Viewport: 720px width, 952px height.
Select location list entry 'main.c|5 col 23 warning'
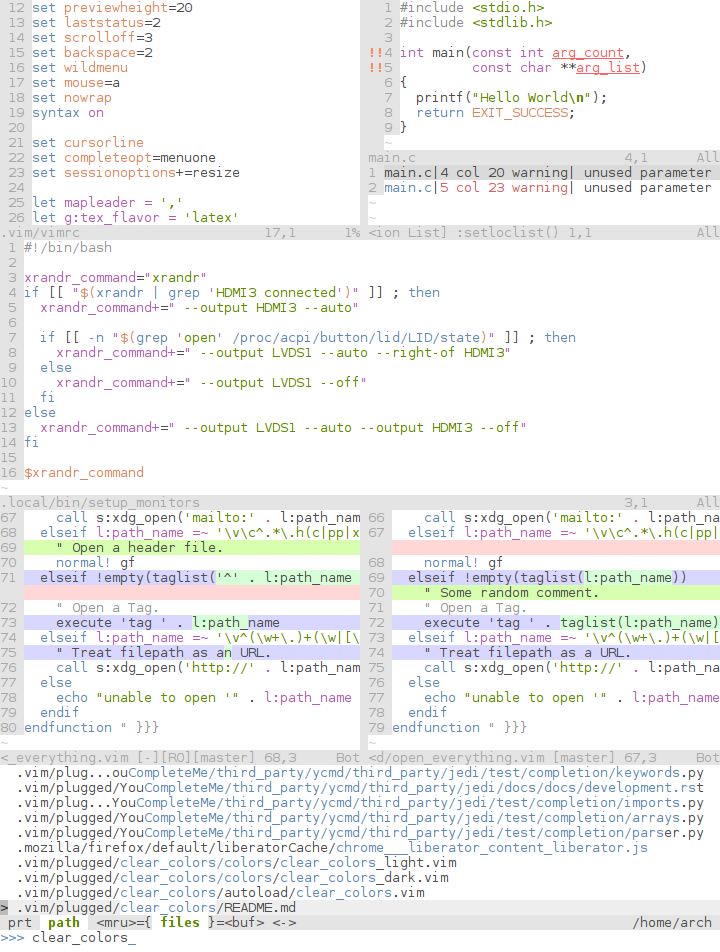tap(543, 188)
